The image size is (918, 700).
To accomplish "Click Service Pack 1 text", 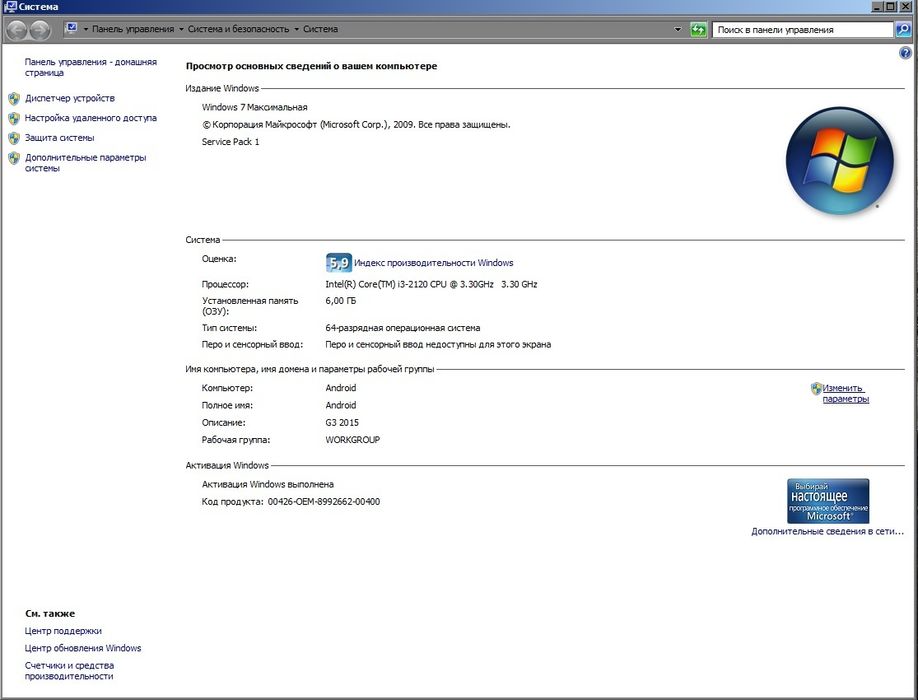I will point(230,142).
